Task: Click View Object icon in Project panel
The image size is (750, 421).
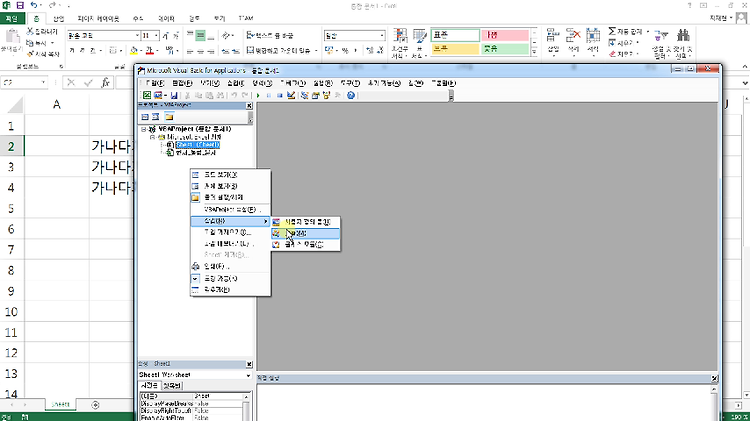Action: (x=155, y=117)
